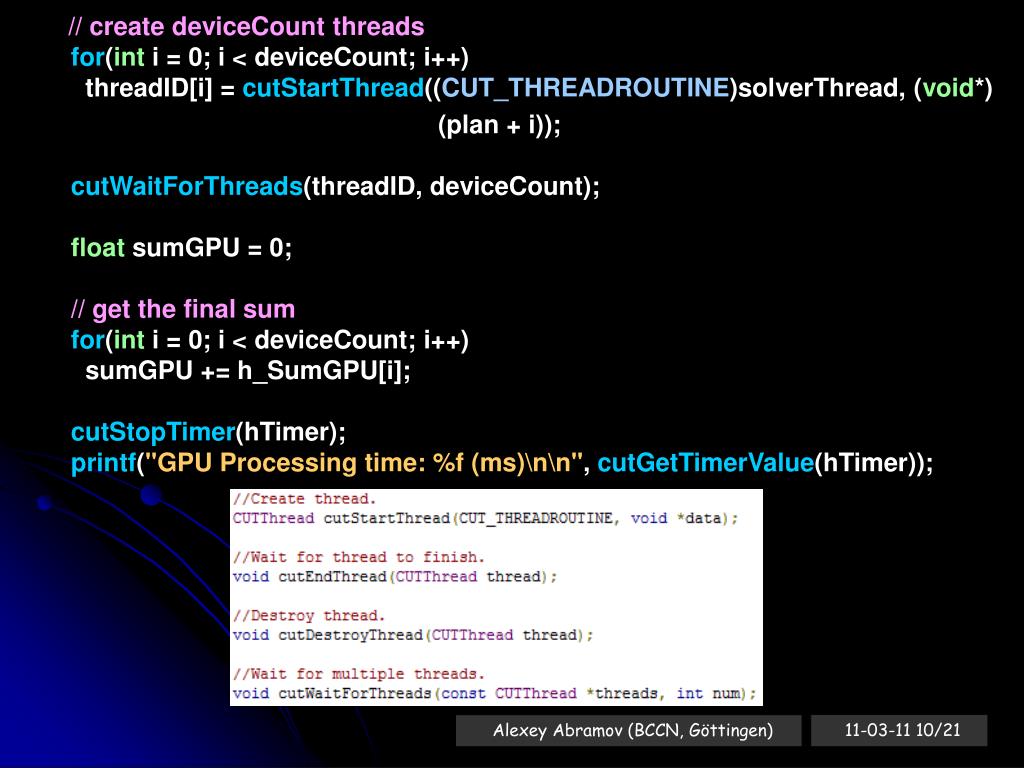Screen dimensions: 1024x768
Task: Click the "CUTThread cutStartThread" declaration line
Action: [485, 519]
